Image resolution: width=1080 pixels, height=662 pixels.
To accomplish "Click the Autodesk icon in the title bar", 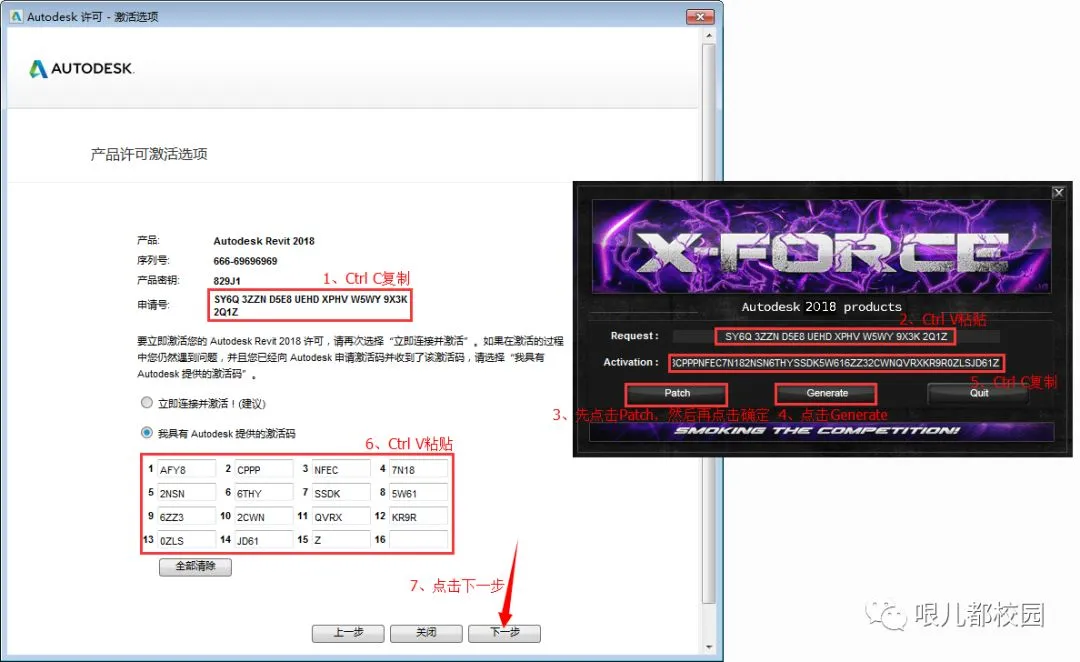I will click(x=17, y=17).
